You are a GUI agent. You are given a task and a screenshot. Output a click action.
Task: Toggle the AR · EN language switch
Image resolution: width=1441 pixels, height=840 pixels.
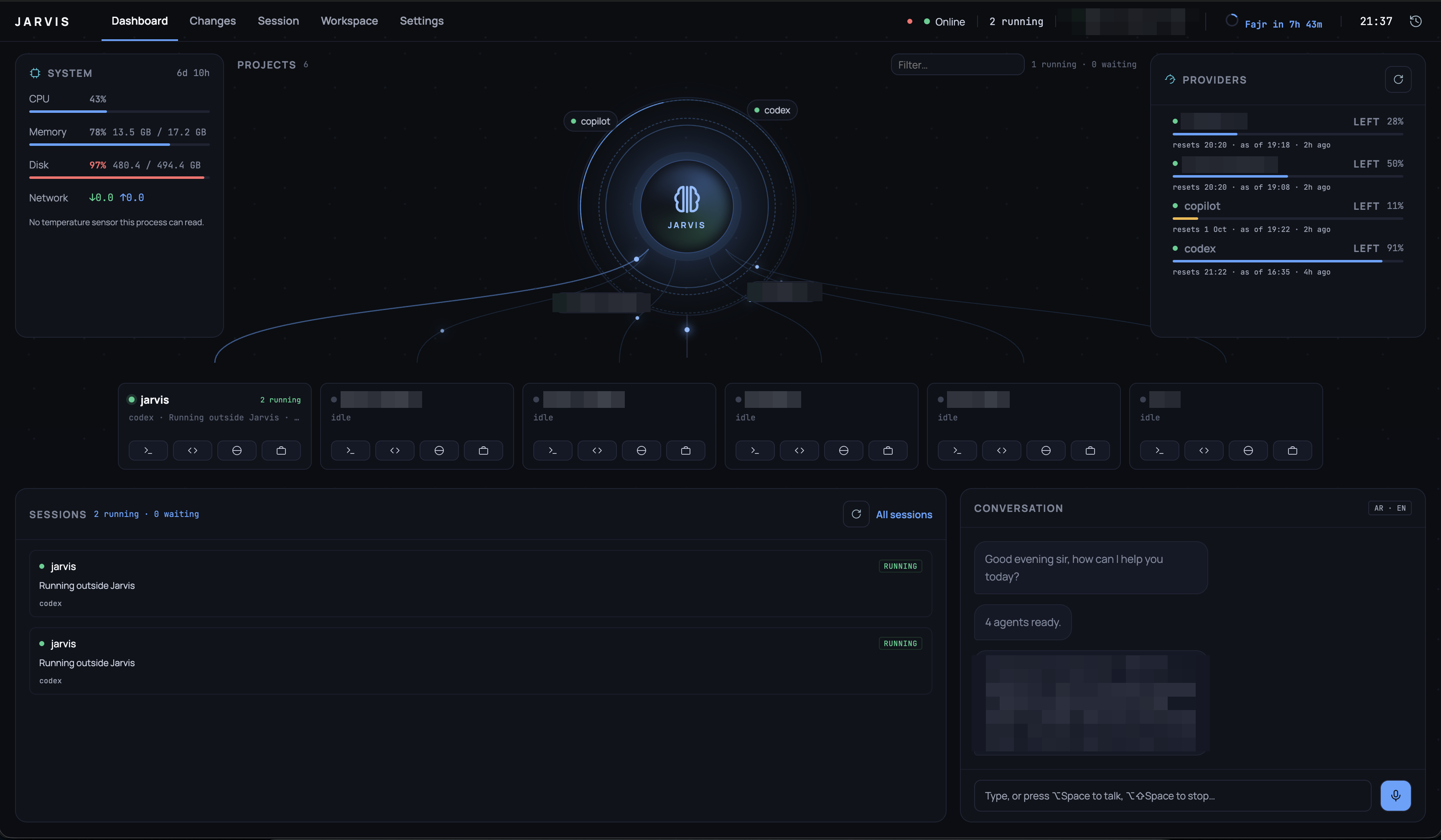[x=1390, y=508]
